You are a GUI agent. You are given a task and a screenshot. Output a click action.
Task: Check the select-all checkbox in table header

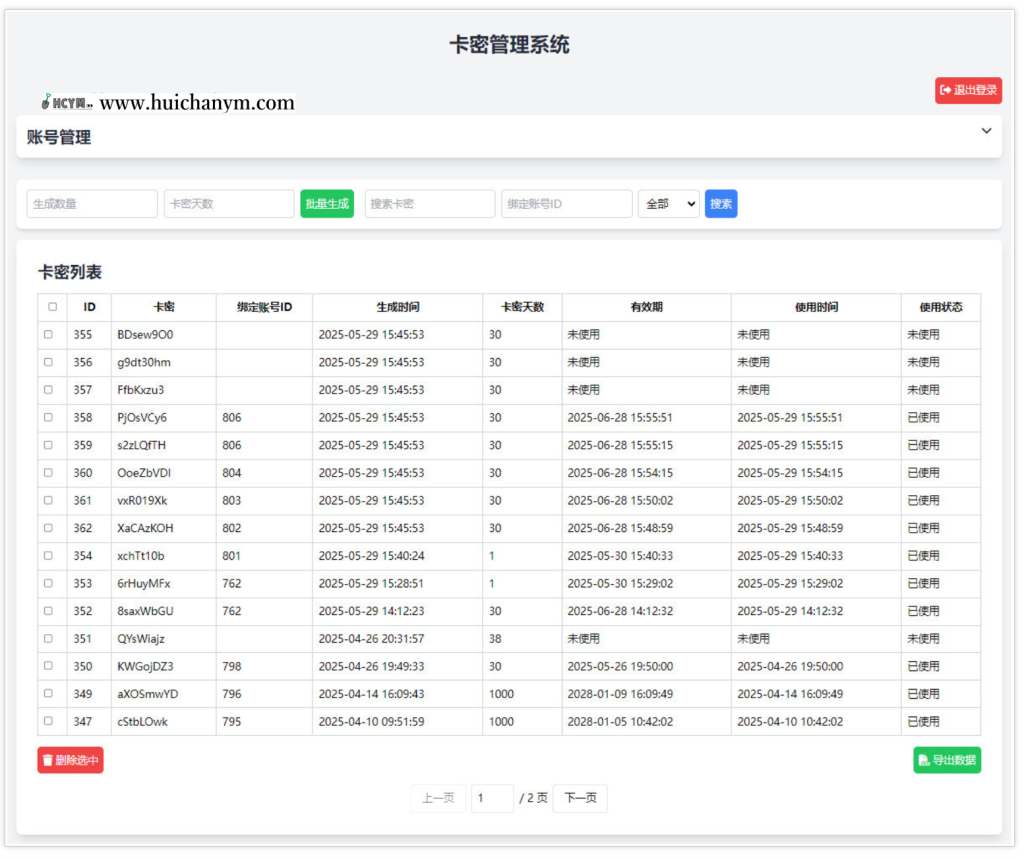(x=52, y=307)
